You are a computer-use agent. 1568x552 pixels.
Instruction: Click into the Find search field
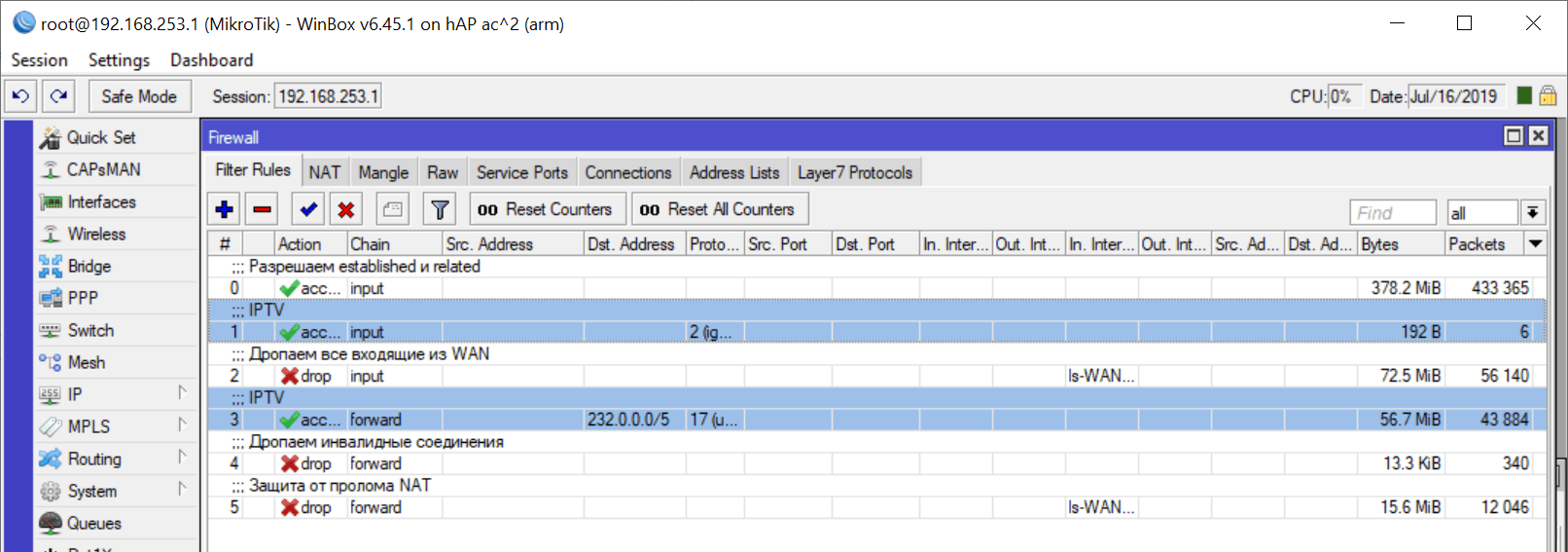[1393, 212]
